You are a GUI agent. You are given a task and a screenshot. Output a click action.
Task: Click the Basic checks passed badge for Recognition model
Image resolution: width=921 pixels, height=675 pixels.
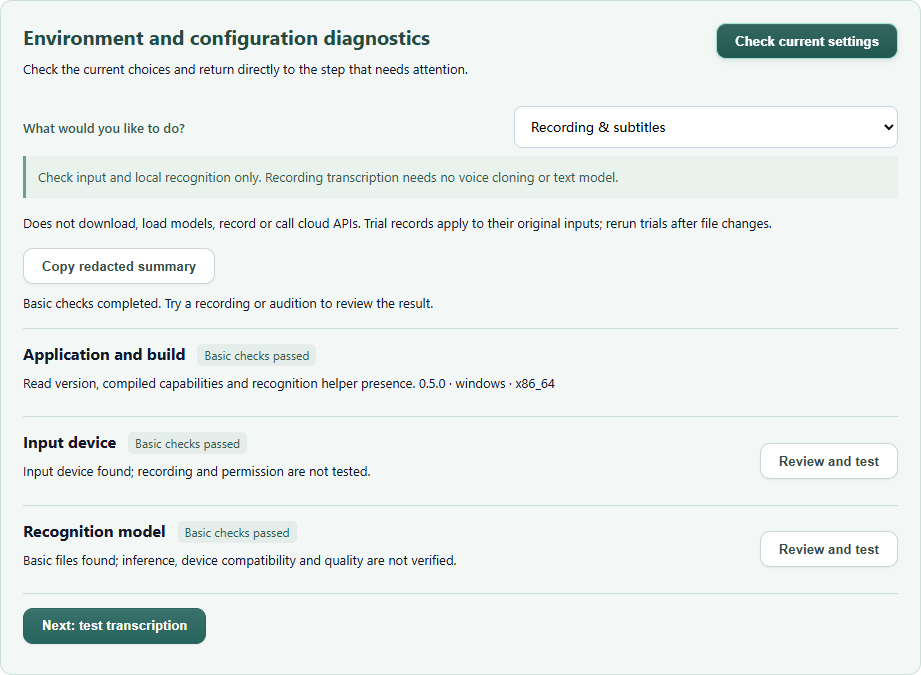[237, 532]
